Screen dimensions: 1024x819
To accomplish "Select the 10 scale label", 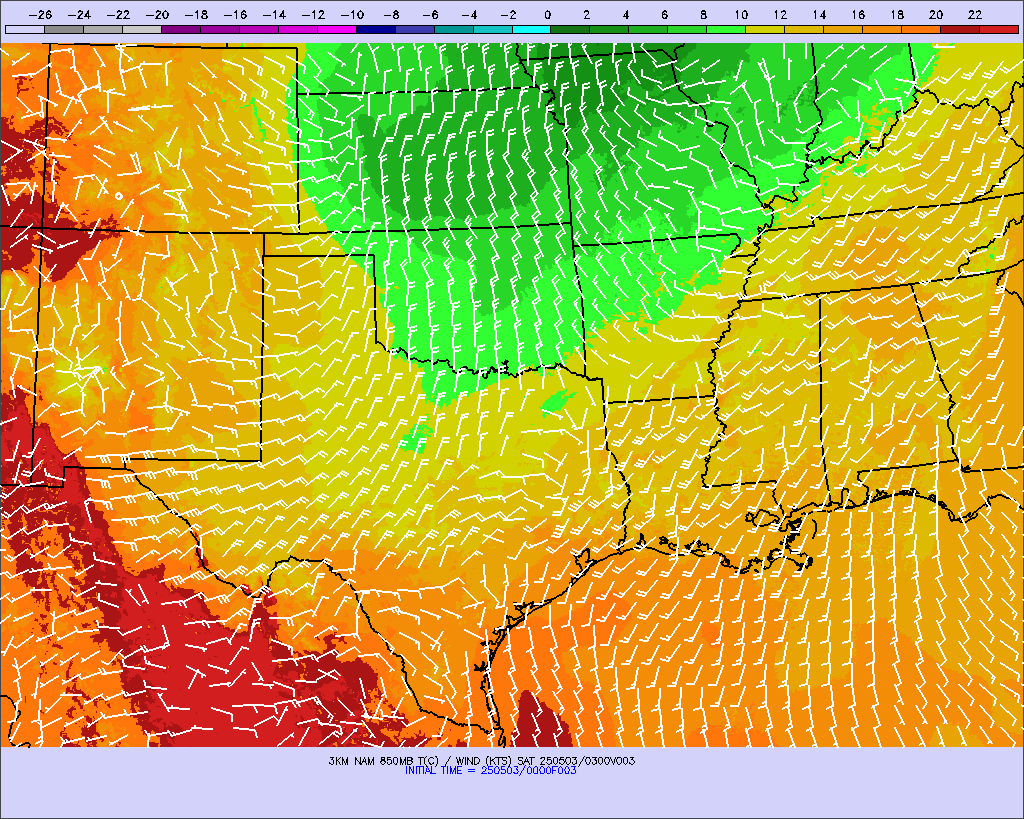I will click(x=741, y=15).
